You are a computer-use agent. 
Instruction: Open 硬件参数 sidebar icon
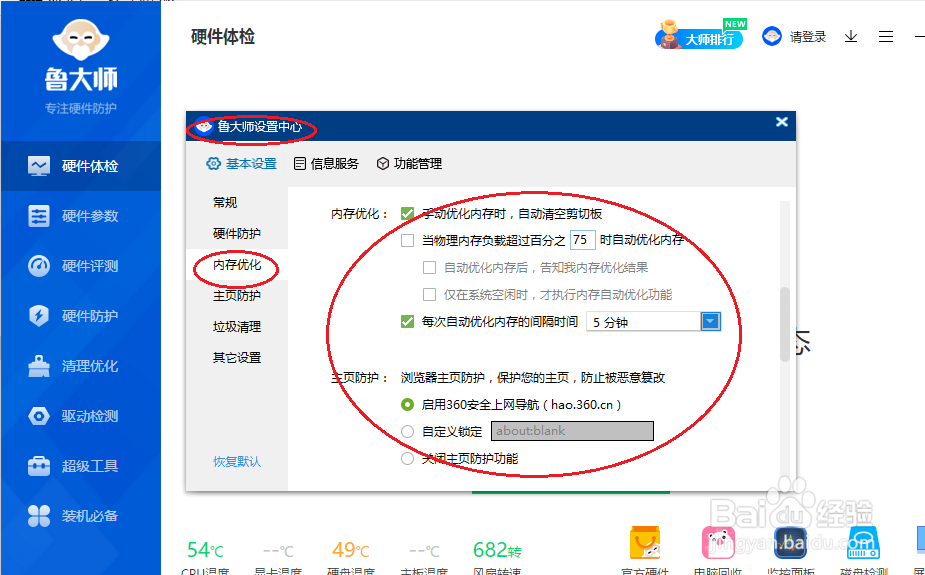(x=39, y=216)
